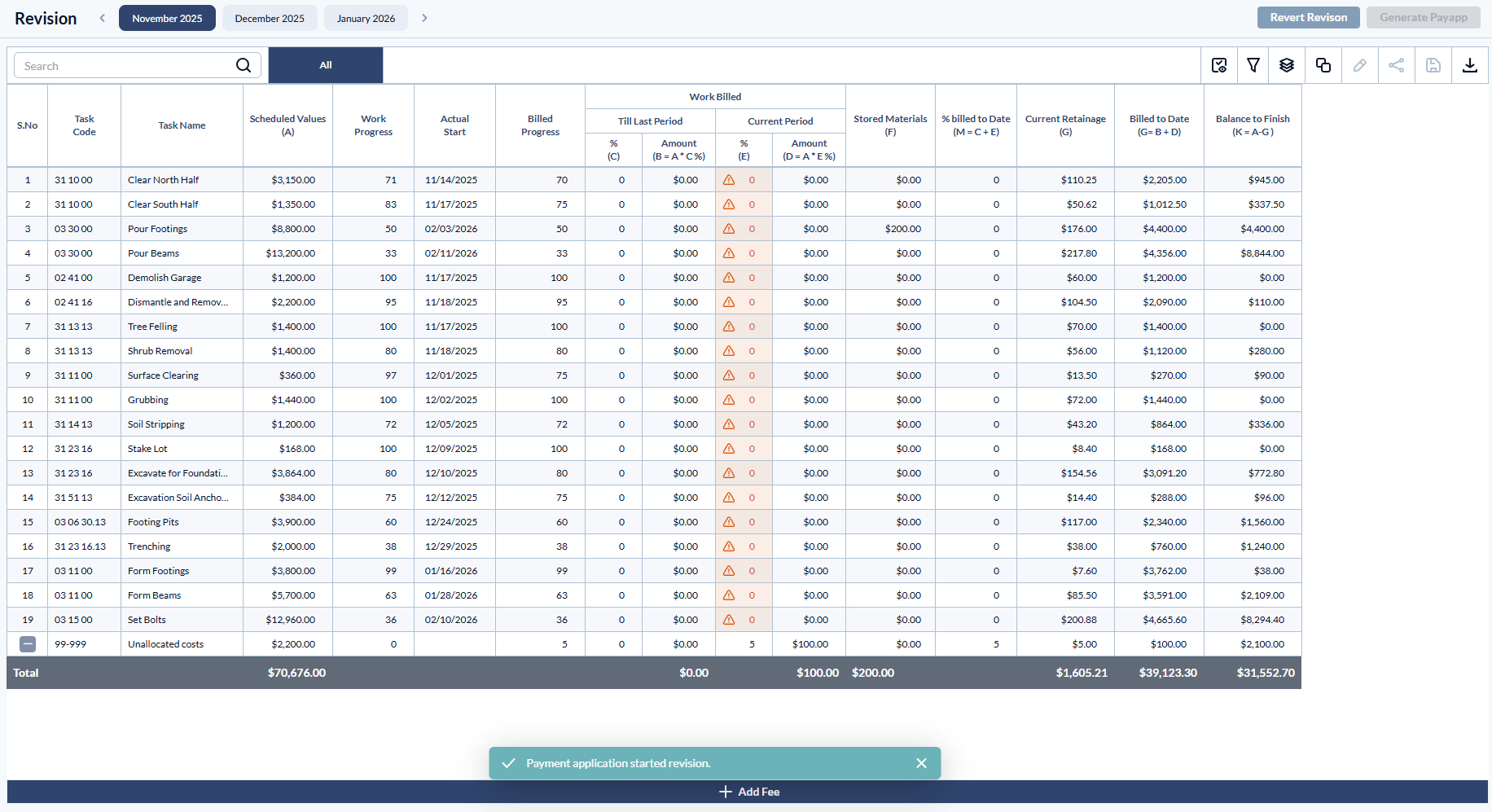Switch to December 2025 tab
This screenshot has height=812, width=1492.
coord(270,18)
